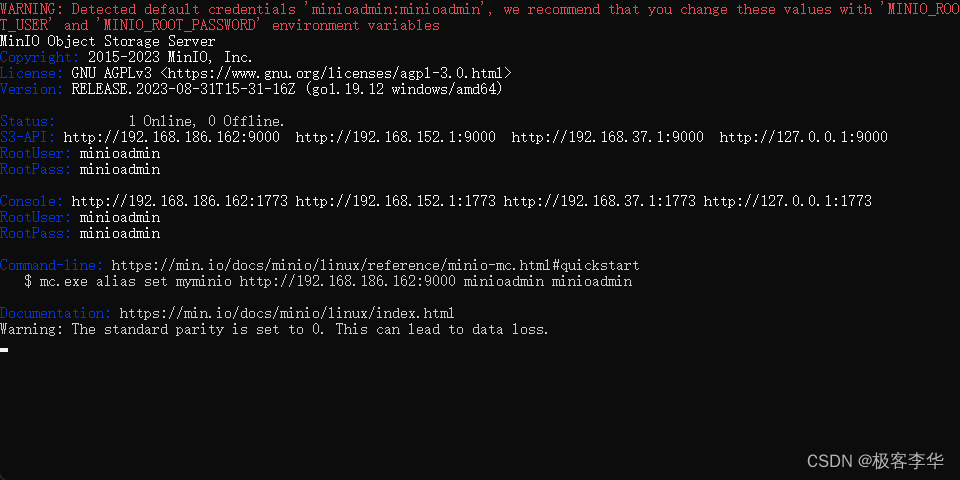960x480 pixels.
Task: Open Console URL http://192.168.37.1:1773
Action: tap(599, 201)
